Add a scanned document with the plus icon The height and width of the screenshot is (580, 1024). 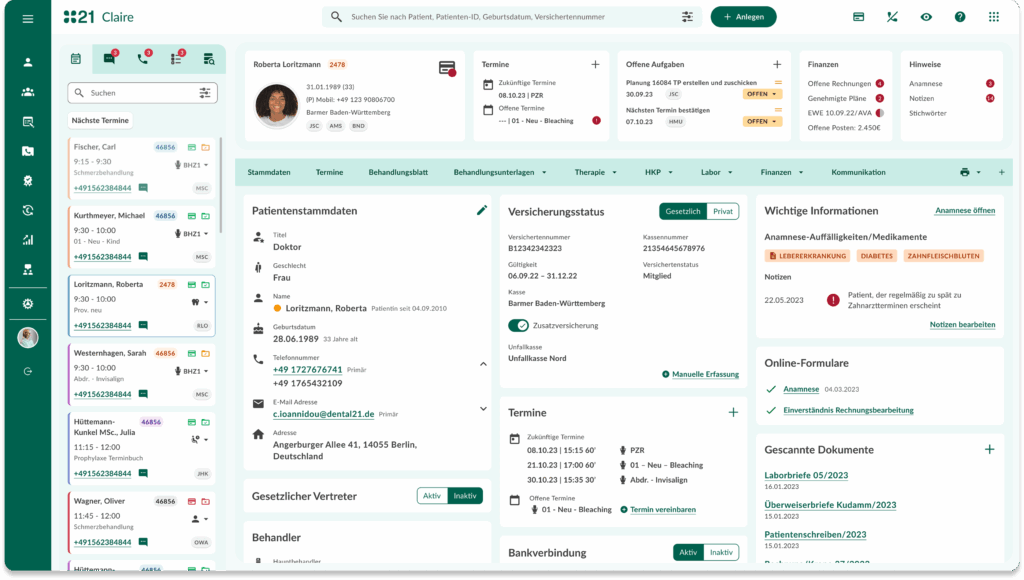coord(989,450)
